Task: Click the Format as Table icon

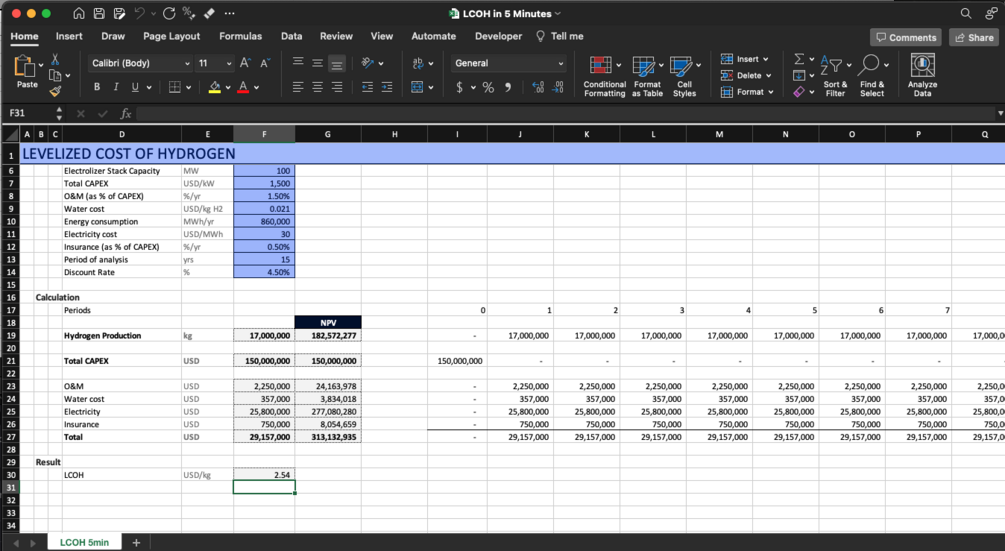Action: click(644, 66)
